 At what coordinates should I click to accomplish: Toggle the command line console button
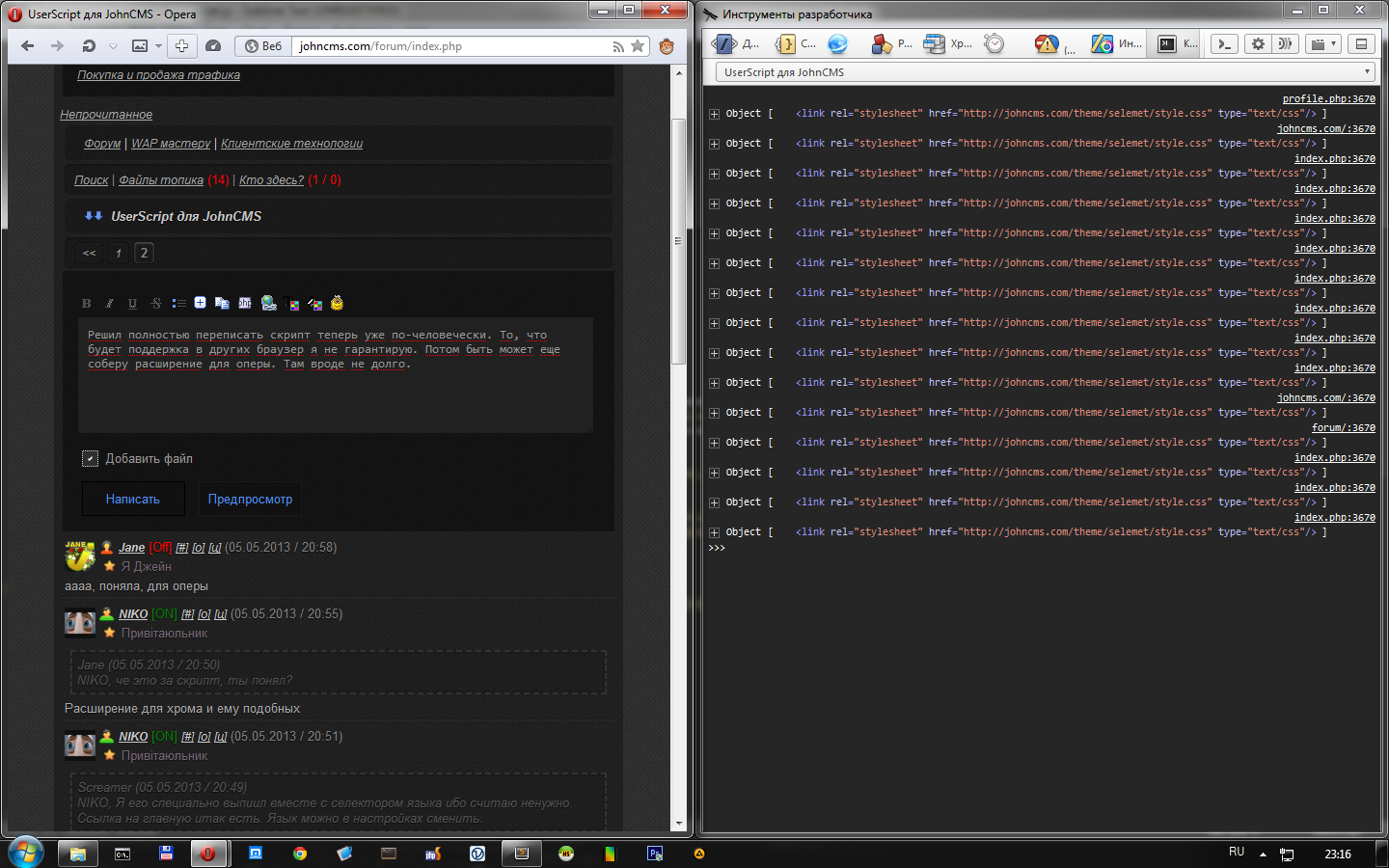tap(1224, 43)
